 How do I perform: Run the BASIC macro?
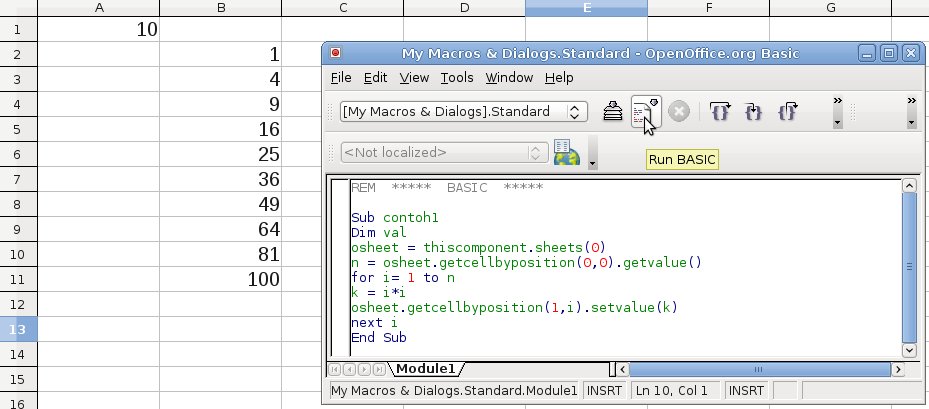click(x=645, y=112)
